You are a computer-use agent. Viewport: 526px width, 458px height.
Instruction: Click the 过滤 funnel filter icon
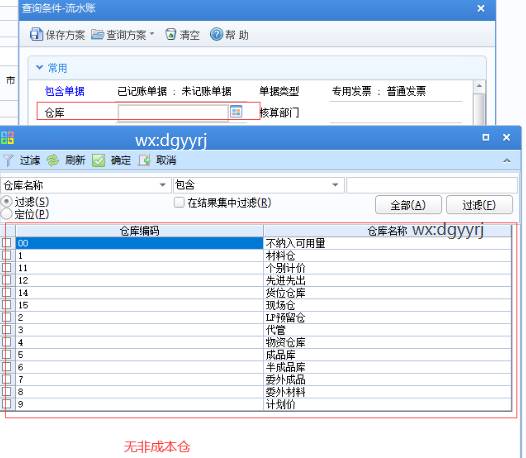click(8, 161)
